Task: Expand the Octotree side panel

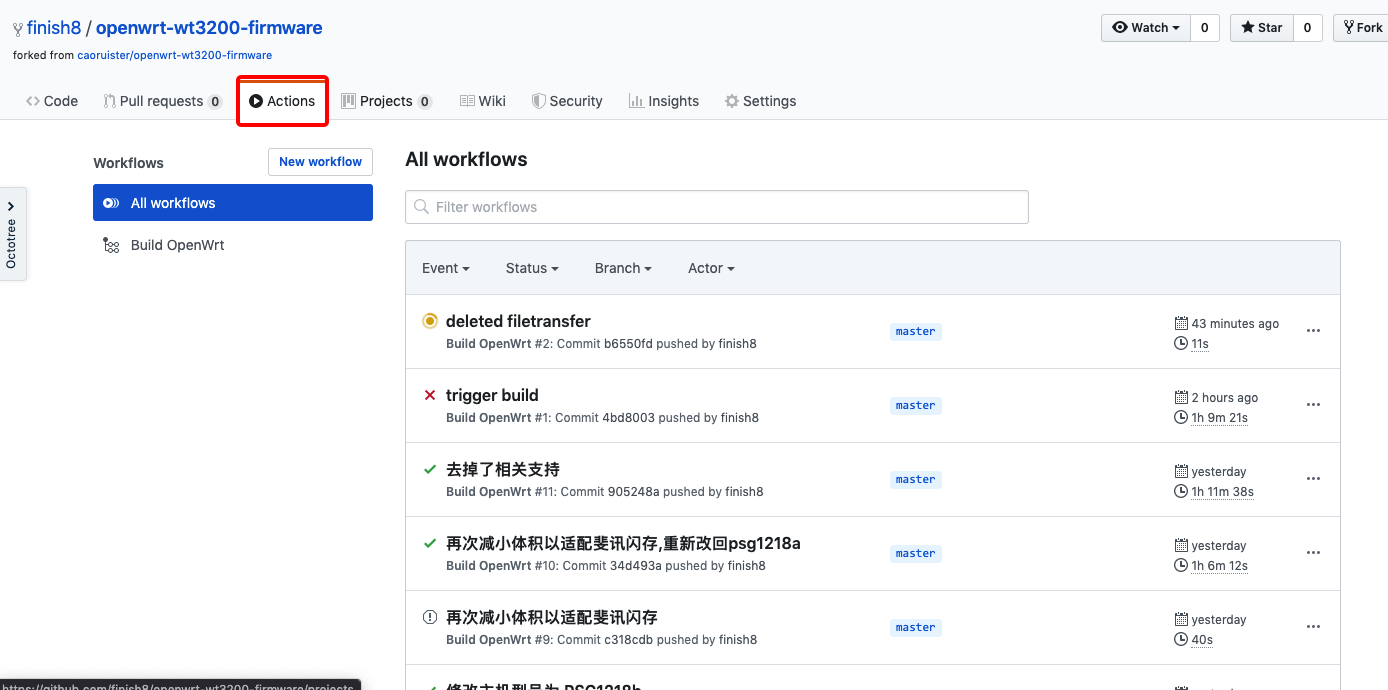Action: (12, 233)
